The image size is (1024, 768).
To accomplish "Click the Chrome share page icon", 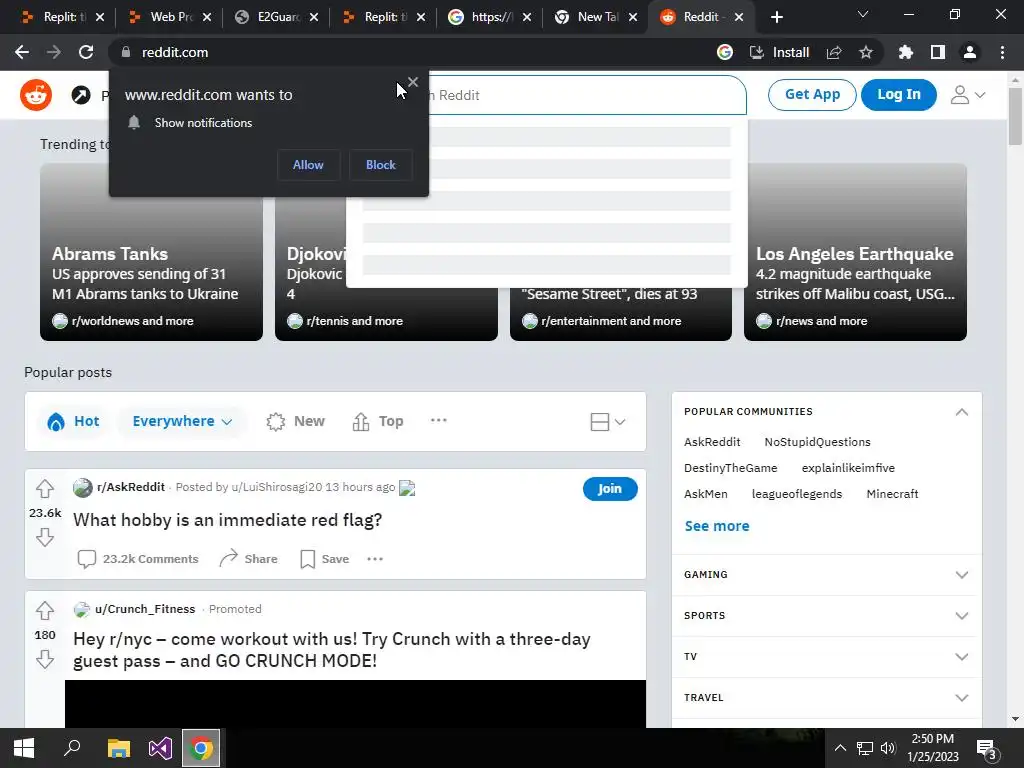I will (834, 52).
